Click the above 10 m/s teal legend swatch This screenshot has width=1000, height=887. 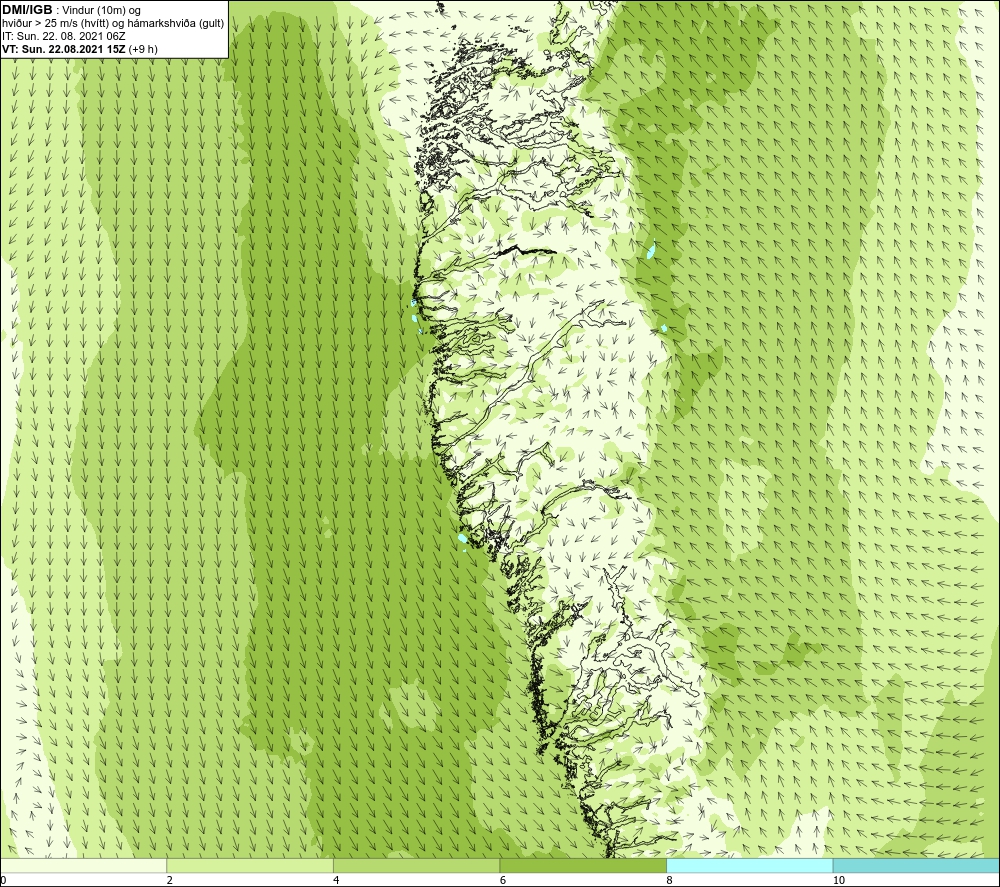click(x=916, y=865)
